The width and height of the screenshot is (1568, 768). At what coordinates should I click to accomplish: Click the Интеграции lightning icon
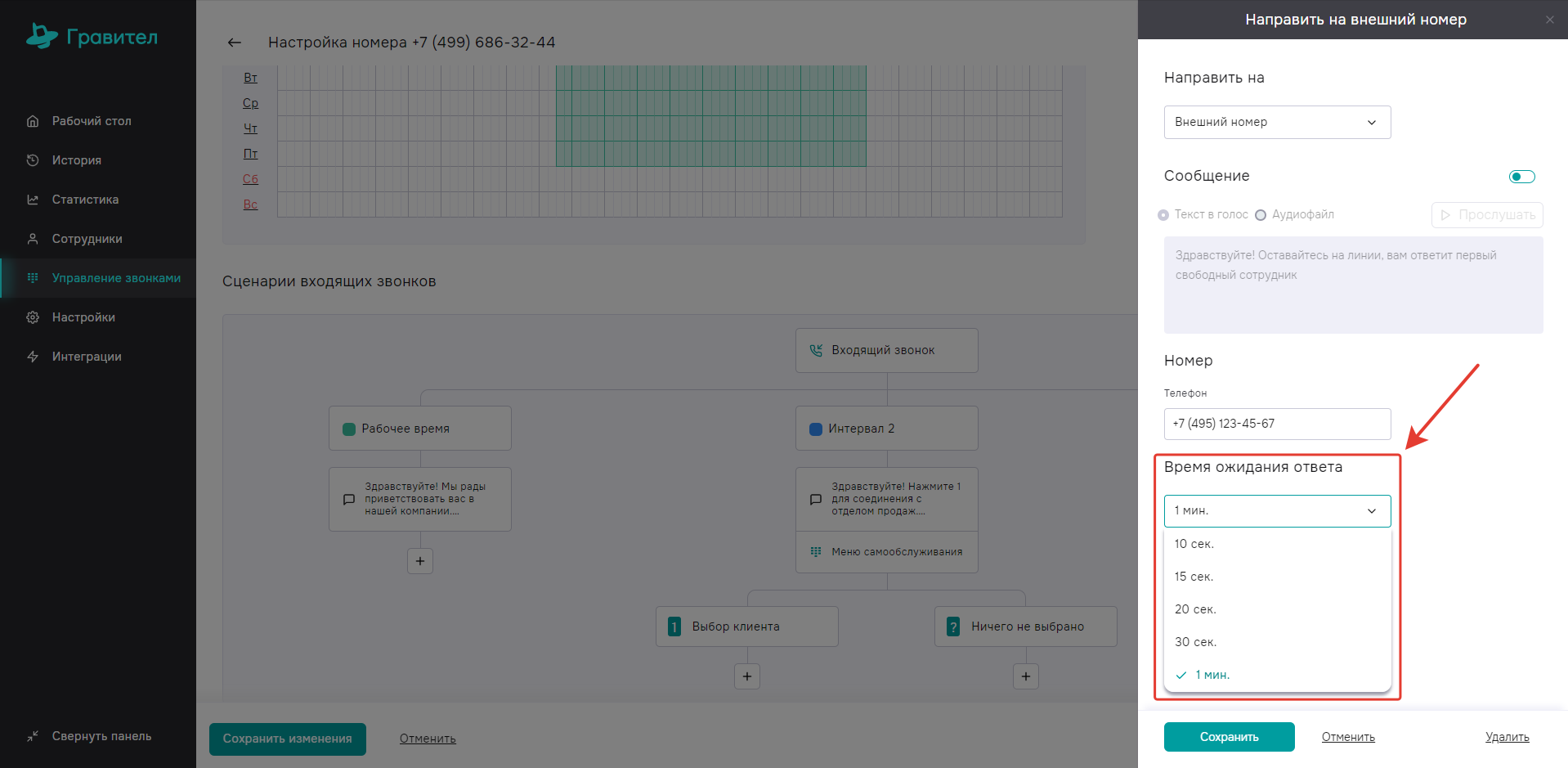(33, 357)
